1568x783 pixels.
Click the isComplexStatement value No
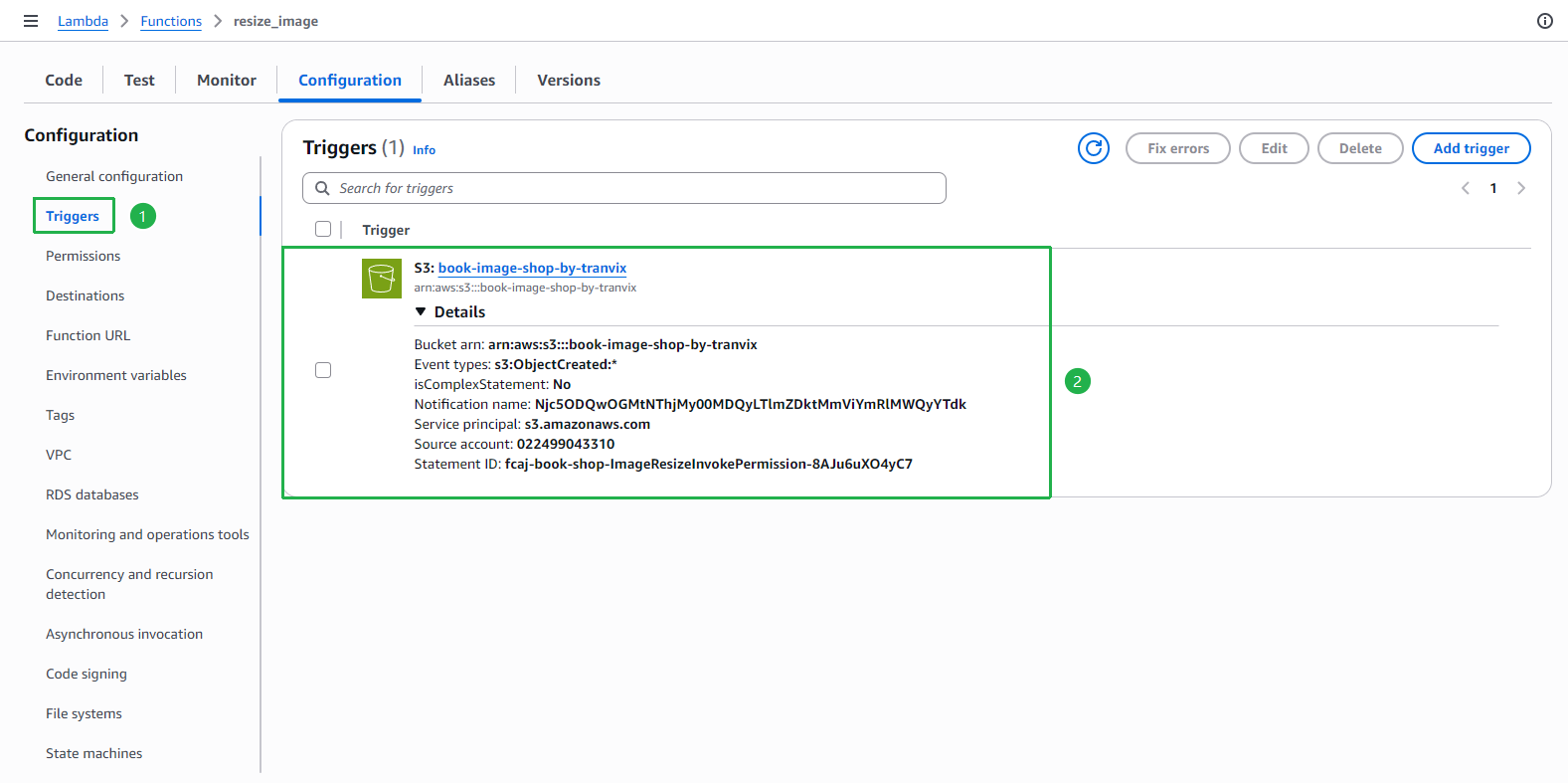tap(562, 384)
